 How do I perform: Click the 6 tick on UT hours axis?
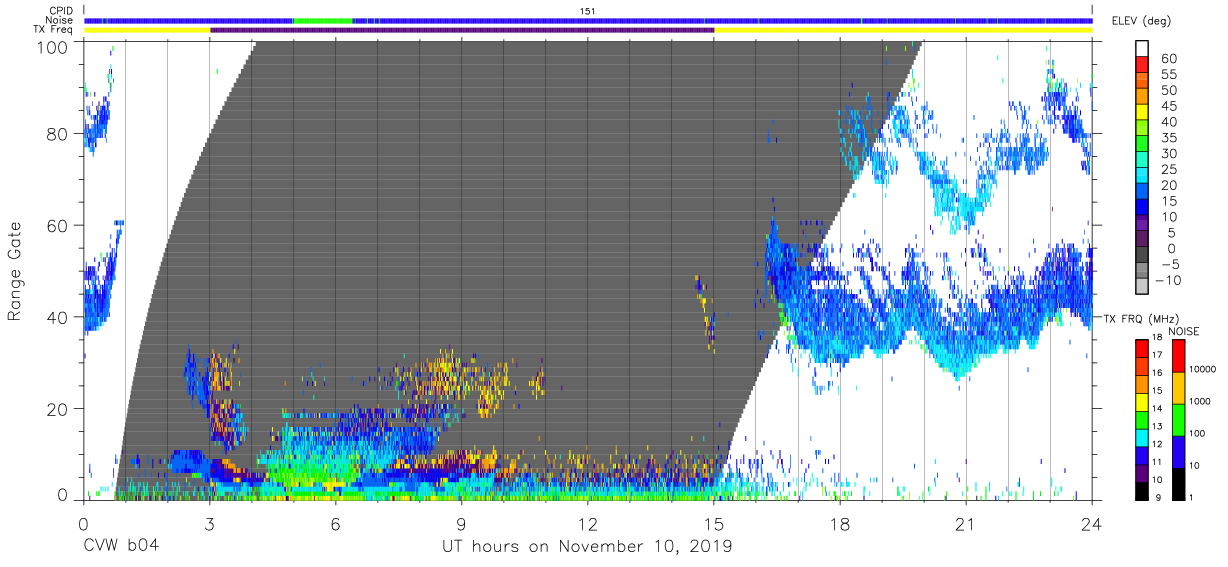[335, 524]
